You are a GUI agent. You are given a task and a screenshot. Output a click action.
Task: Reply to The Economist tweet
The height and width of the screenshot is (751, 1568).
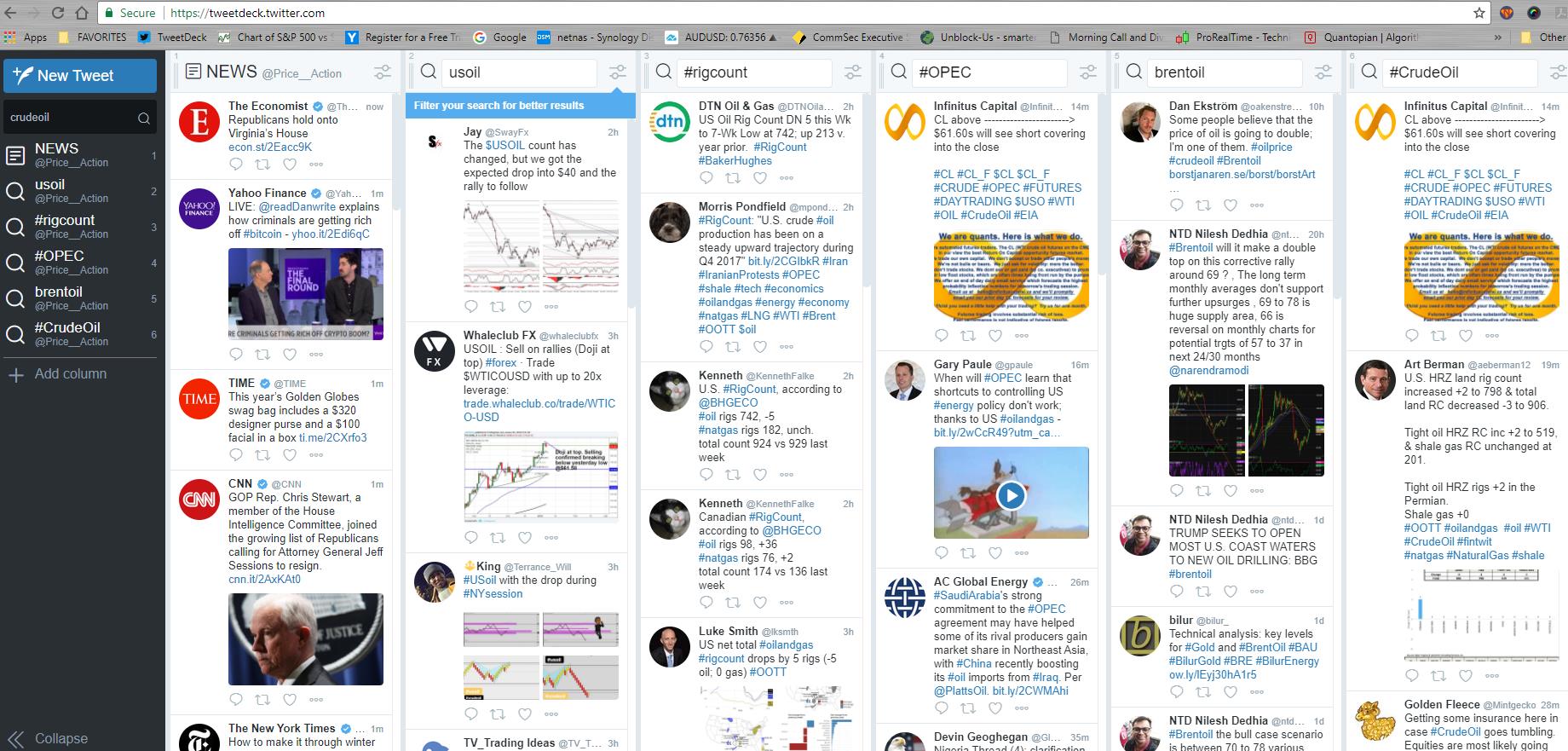coord(236,165)
